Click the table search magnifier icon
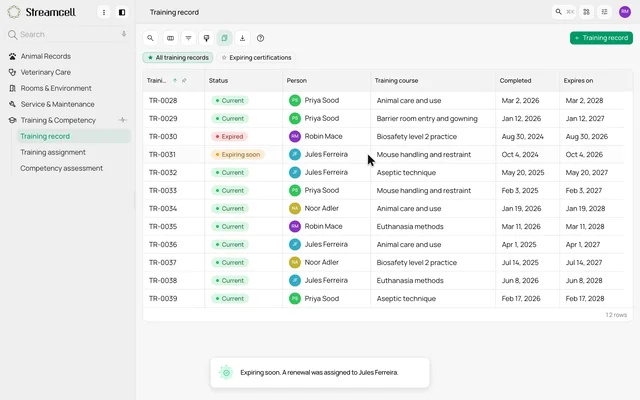This screenshot has height=400, width=640. tap(150, 38)
